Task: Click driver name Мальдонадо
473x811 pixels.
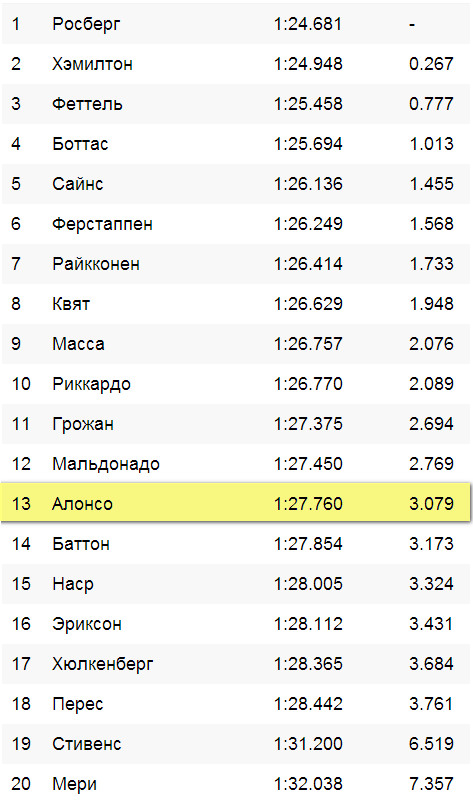Action: tap(105, 464)
